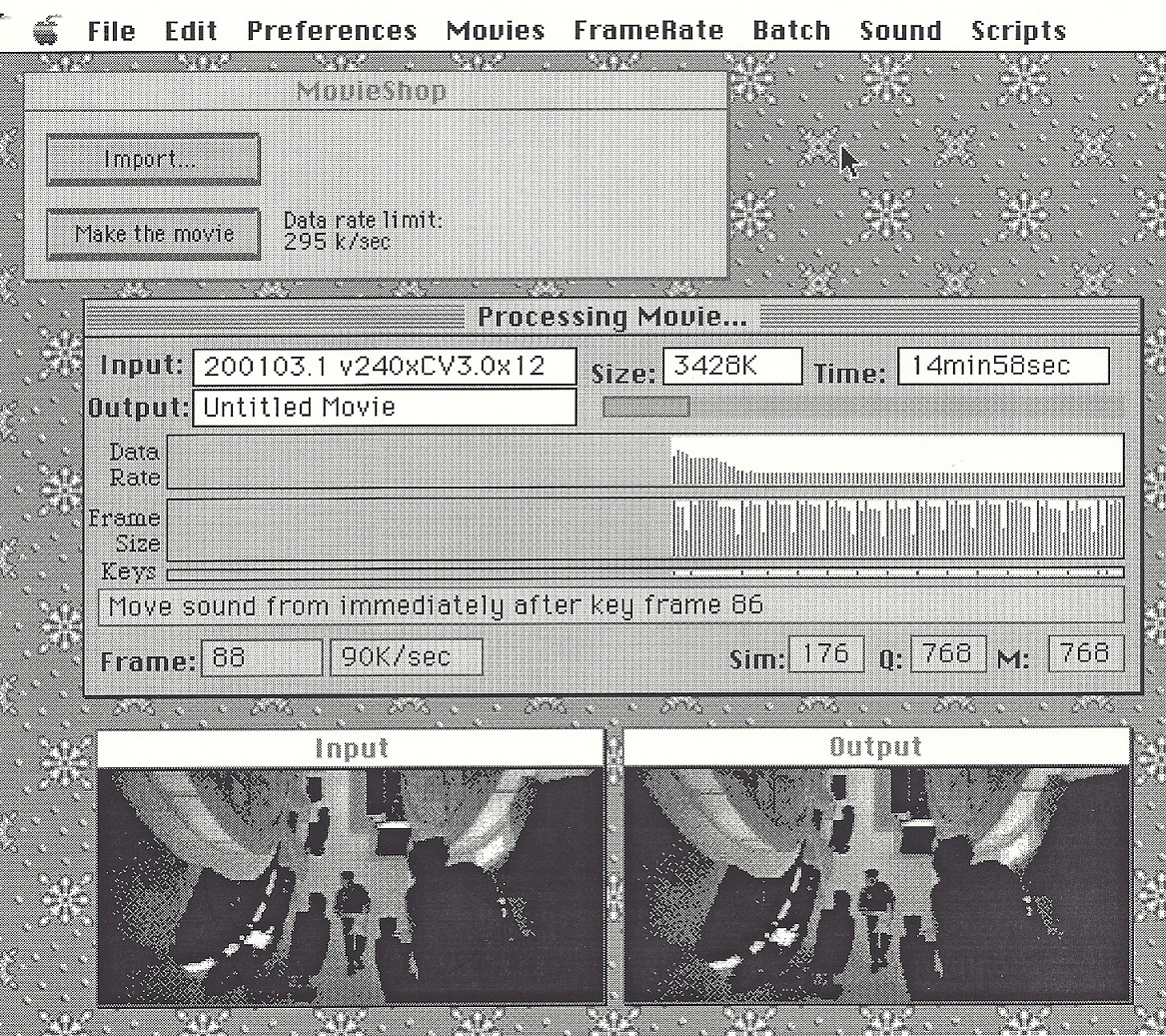This screenshot has width=1166, height=1036.
Task: Open the Movies menu
Action: click(496, 31)
